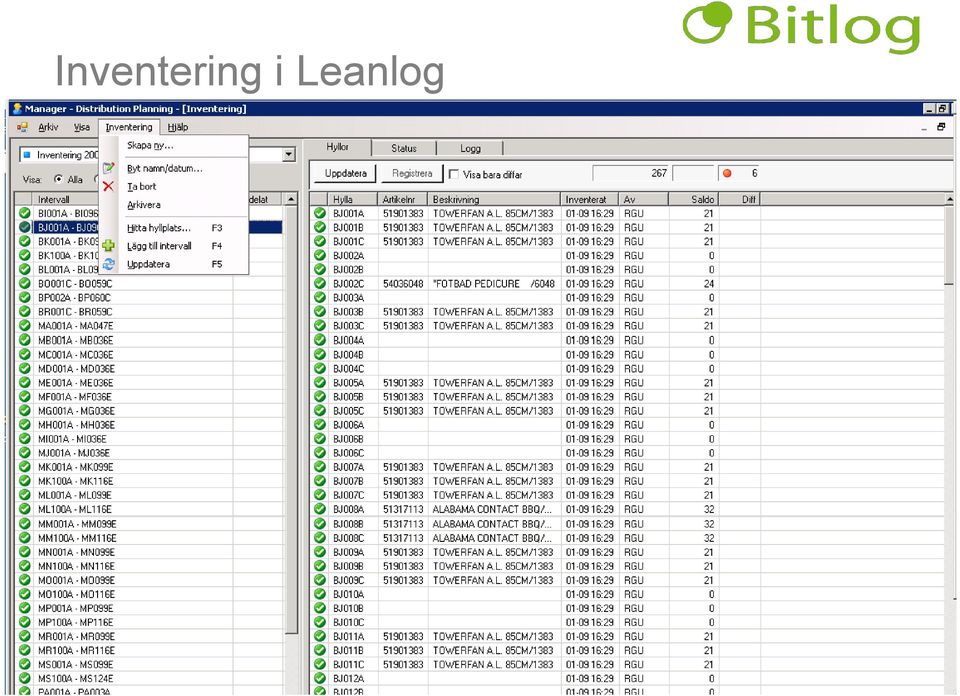960x696 pixels.
Task: Click the green check icon for shelf BJ005A
Action: tap(320, 383)
